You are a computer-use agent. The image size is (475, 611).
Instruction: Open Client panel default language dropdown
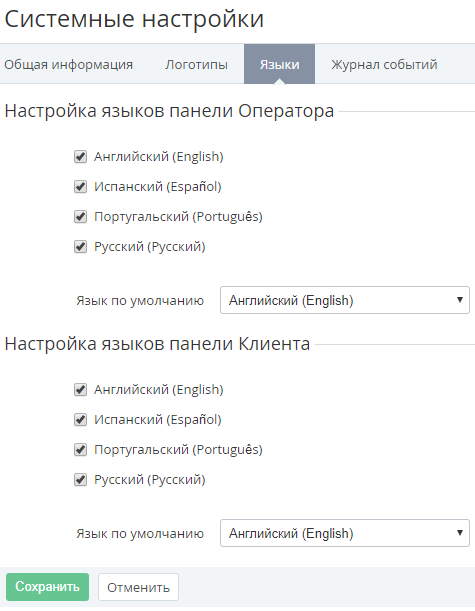click(x=345, y=533)
